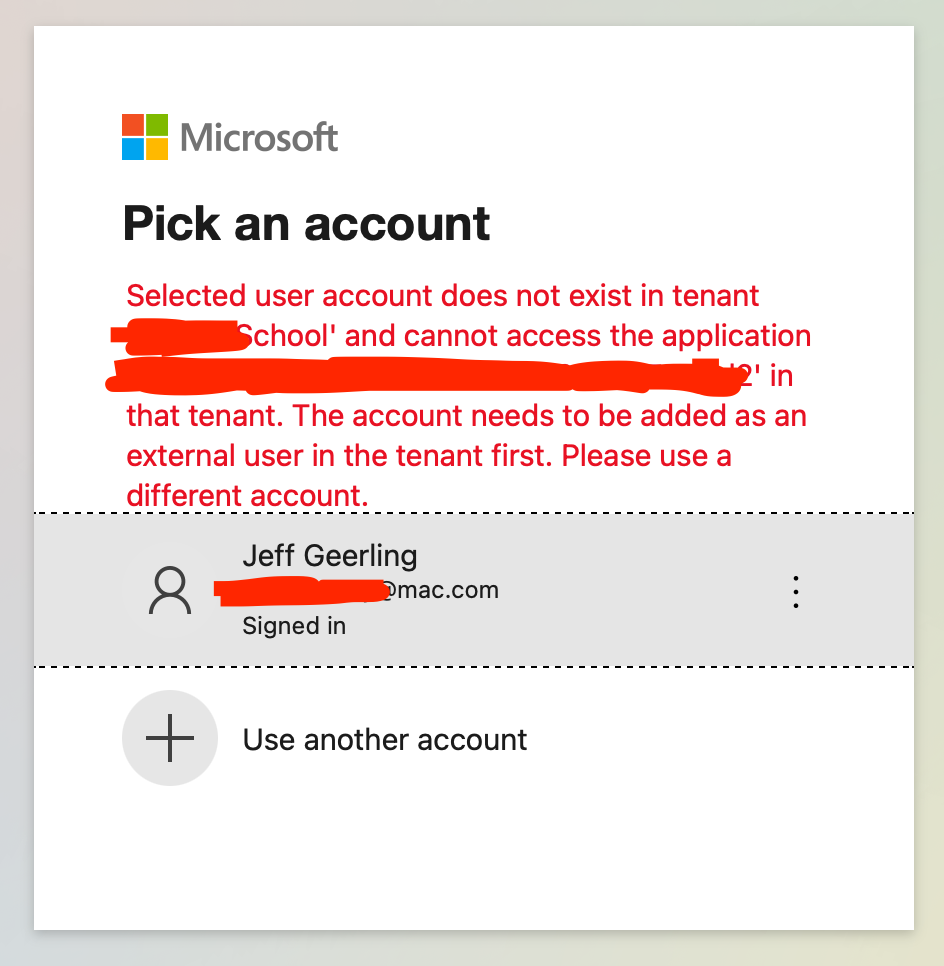The height and width of the screenshot is (966, 944).
Task: Click the redacted tenant name before "School'"
Action: (180, 337)
